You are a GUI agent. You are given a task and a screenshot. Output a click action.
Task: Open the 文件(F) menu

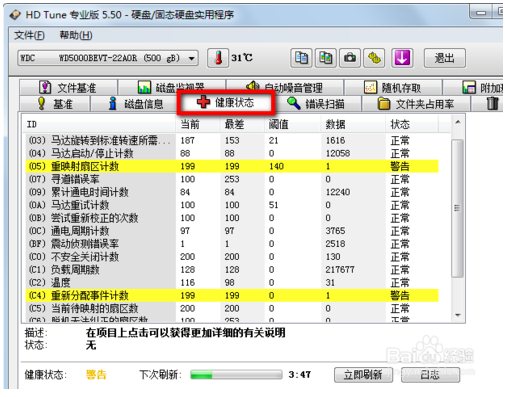[x=29, y=35]
